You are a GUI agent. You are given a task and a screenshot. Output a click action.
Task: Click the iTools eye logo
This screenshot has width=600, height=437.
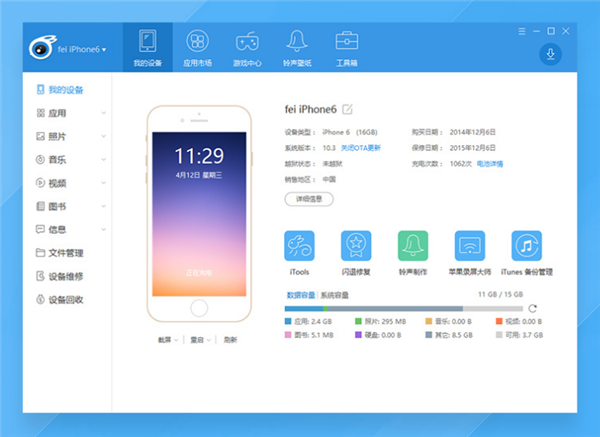coord(42,47)
